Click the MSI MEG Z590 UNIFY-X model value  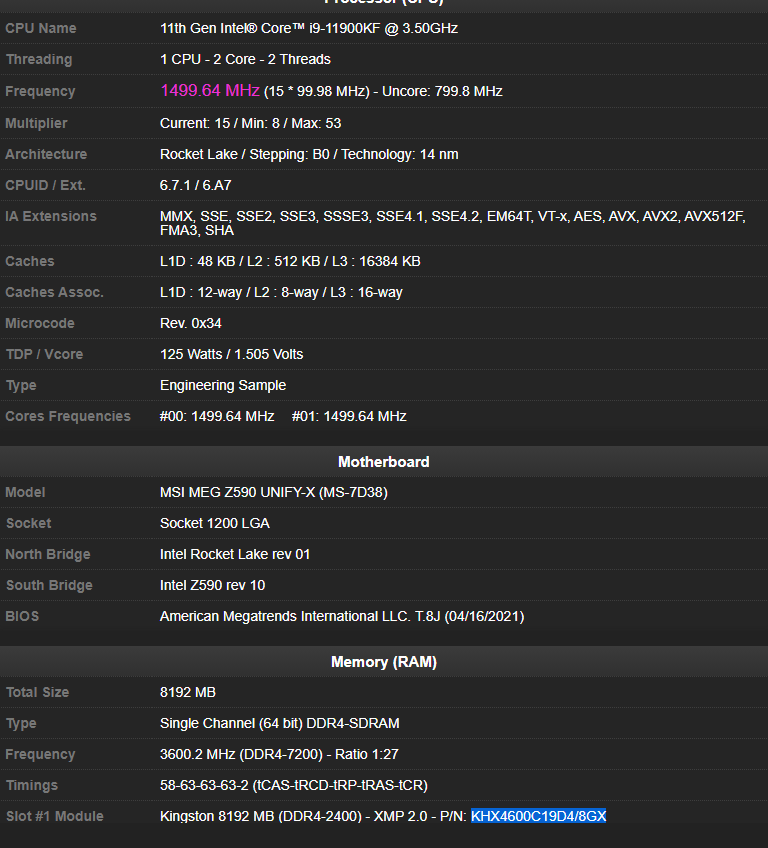click(x=274, y=492)
